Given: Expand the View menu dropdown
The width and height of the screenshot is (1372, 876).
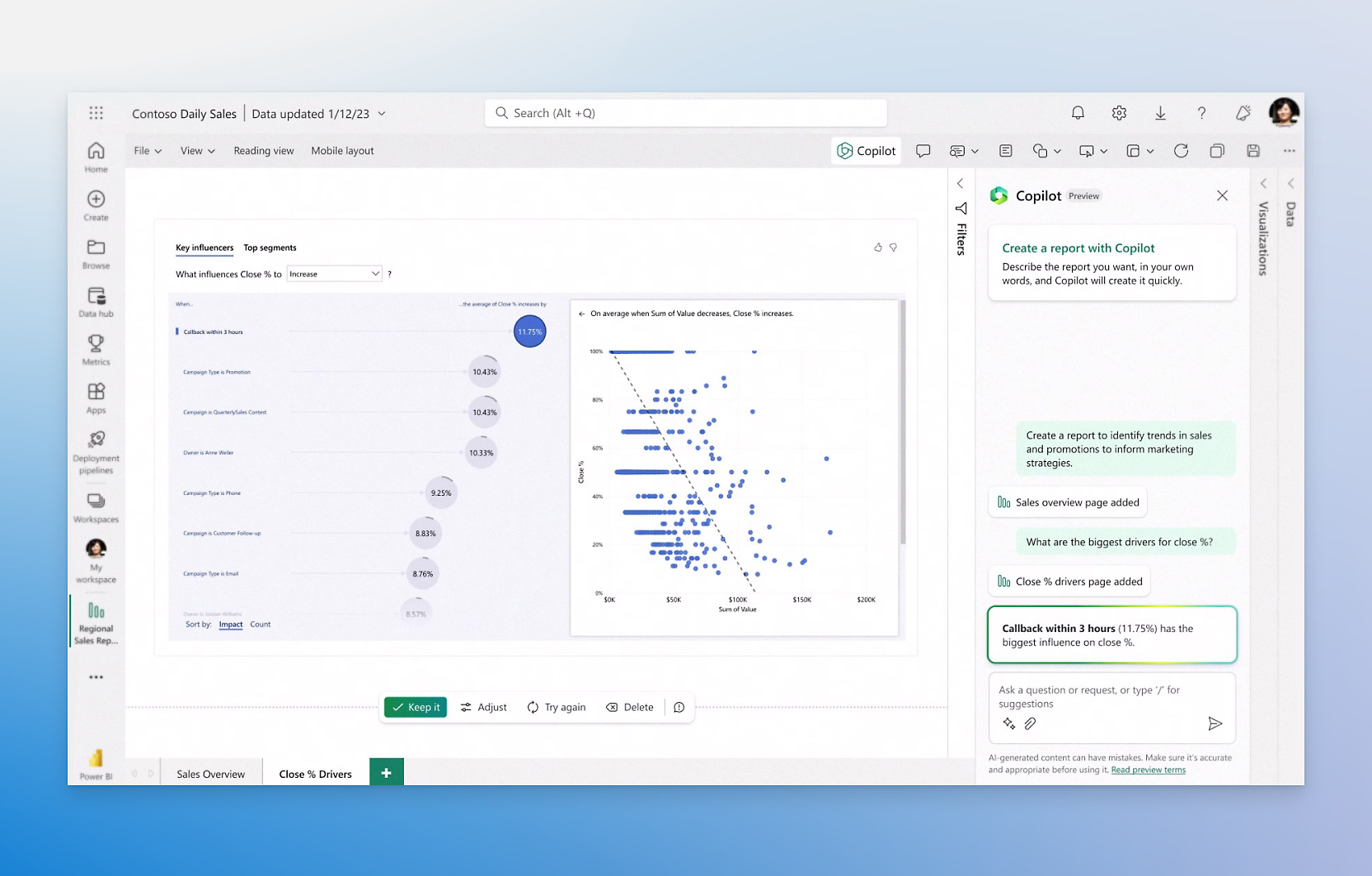Looking at the screenshot, I should coord(196,150).
